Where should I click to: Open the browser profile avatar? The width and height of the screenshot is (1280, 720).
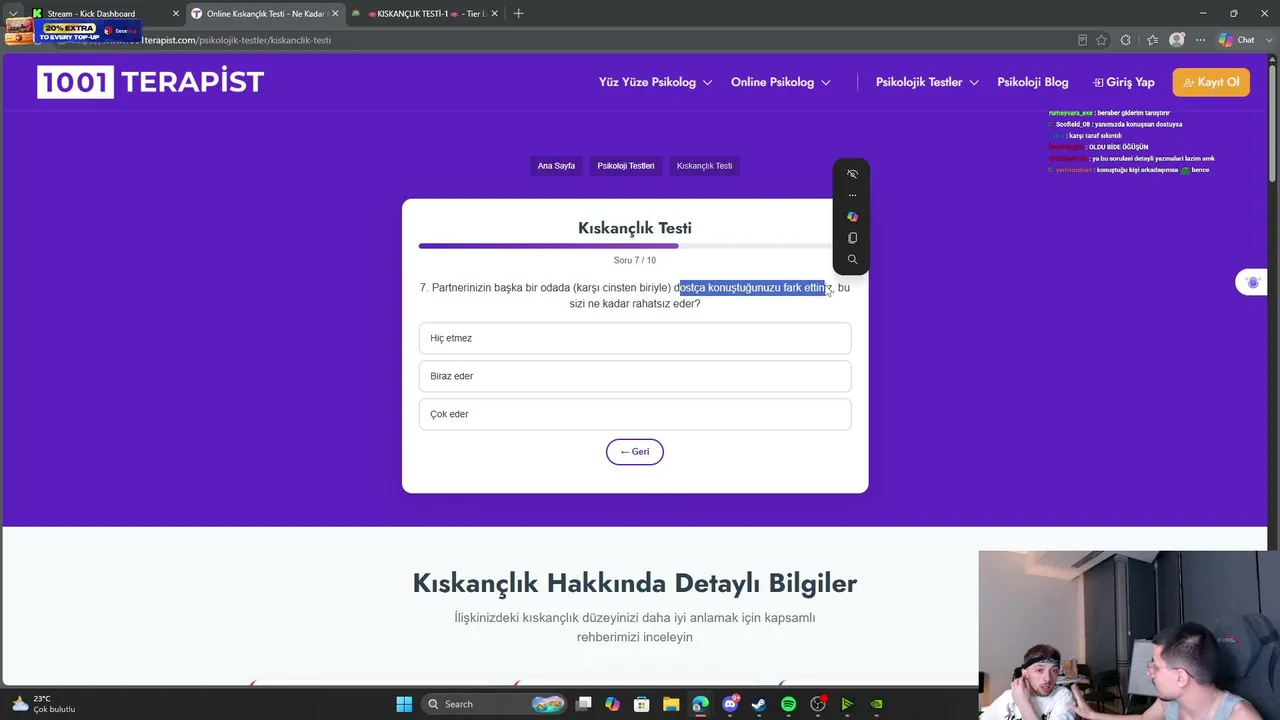1177,40
